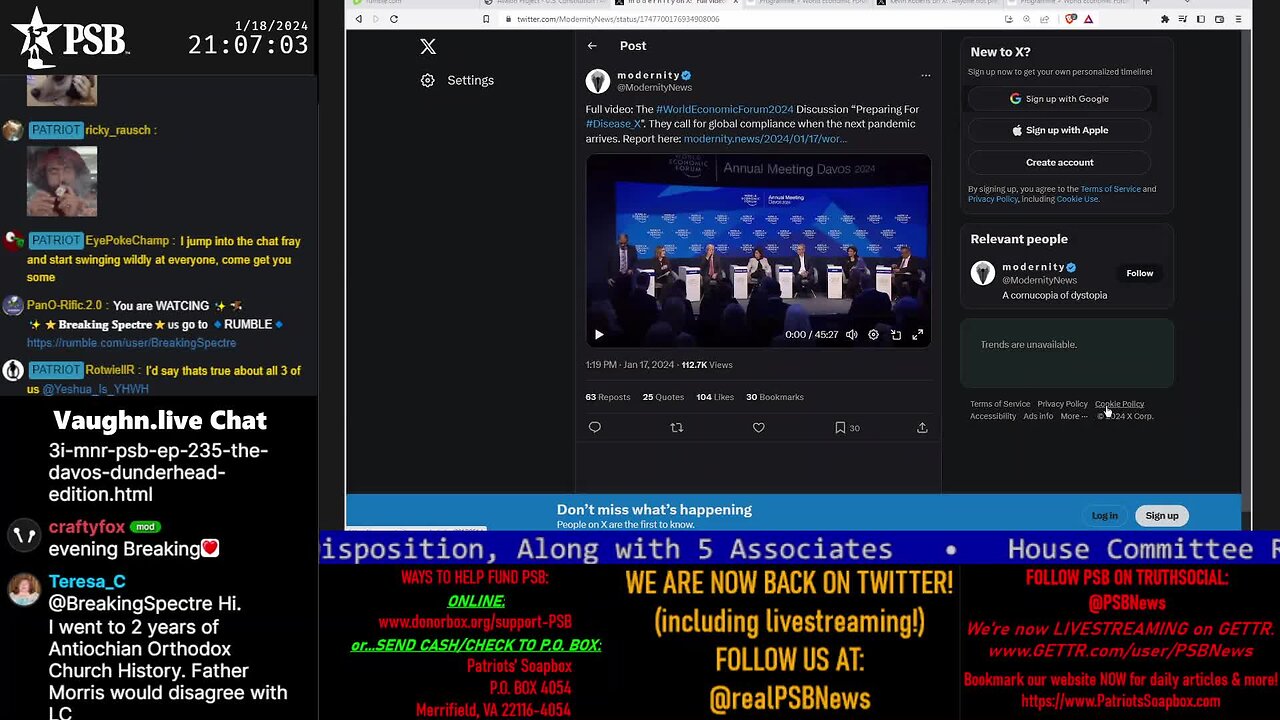This screenshot has height=720, width=1280.
Task: Click the Teresa_C username in Vaughn chat
Action: point(87,582)
